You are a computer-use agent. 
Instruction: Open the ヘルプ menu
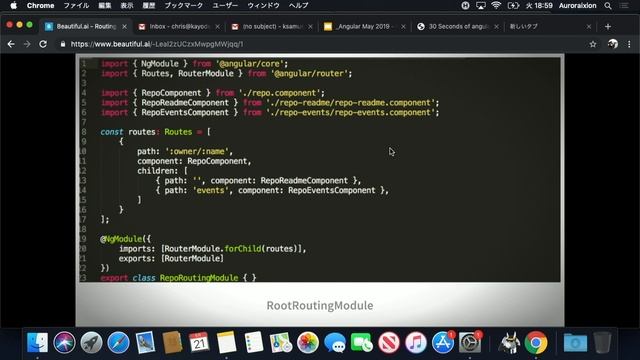298,6
